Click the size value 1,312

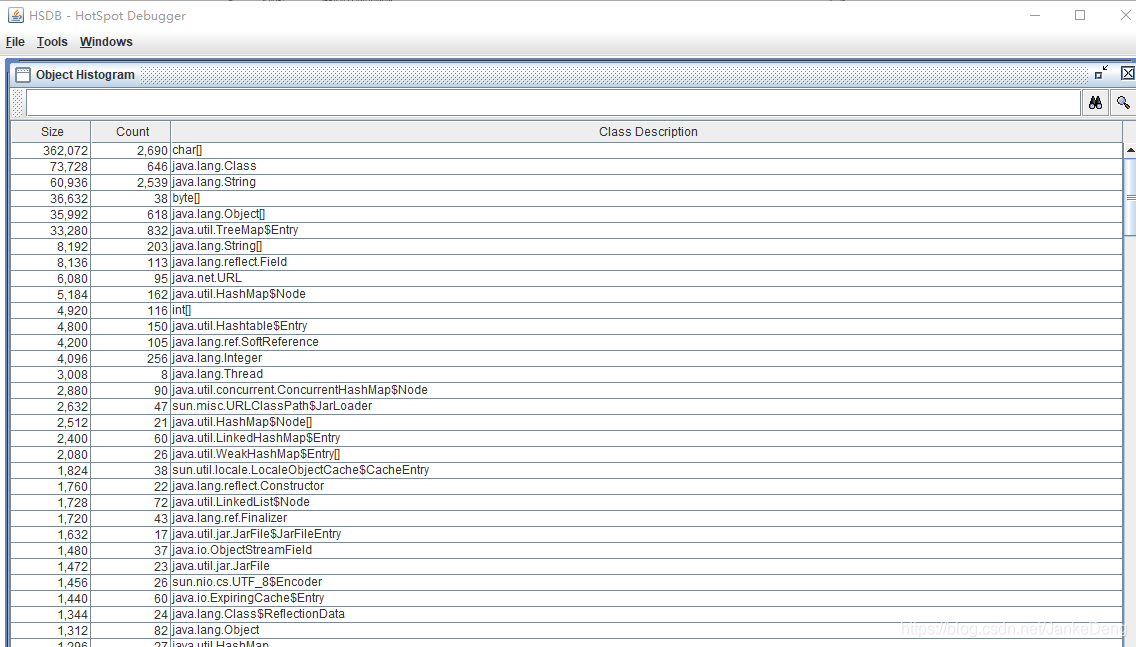[72, 630]
